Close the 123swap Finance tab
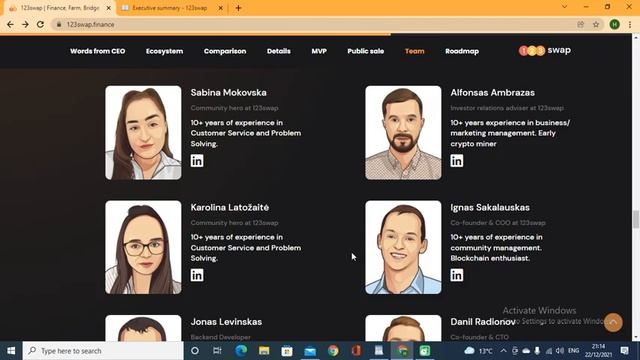640x360 pixels. tap(109, 8)
